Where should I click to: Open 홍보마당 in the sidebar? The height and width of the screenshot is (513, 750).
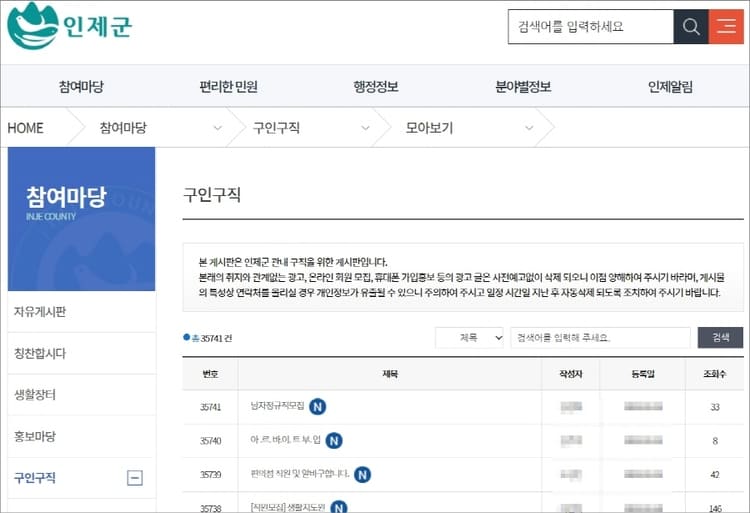tap(35, 436)
